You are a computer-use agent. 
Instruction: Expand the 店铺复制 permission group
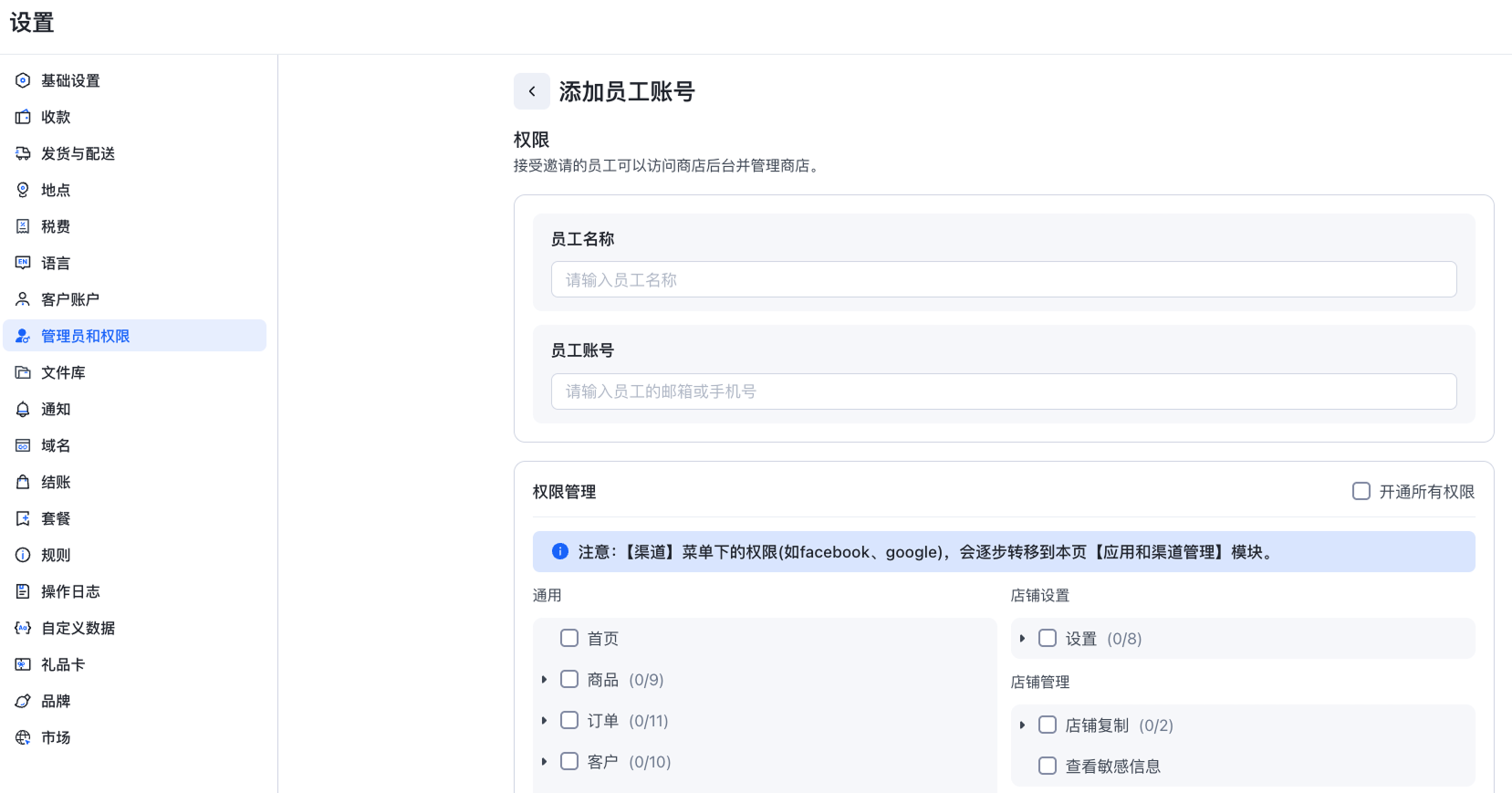point(1023,725)
